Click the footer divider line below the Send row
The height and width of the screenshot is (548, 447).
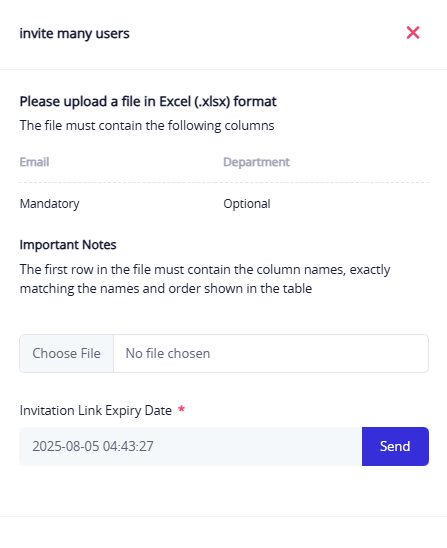pos(224,516)
